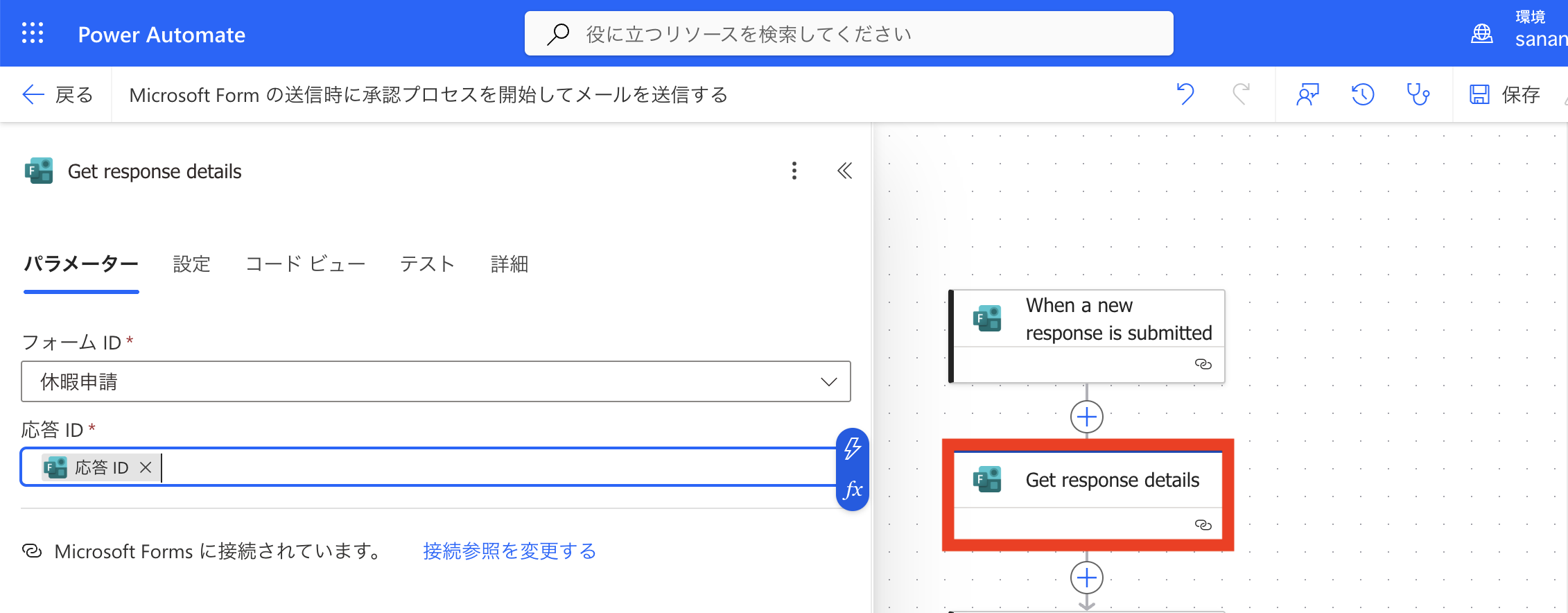Click the Forms icon in the panel header
1568x613 pixels.
[39, 171]
